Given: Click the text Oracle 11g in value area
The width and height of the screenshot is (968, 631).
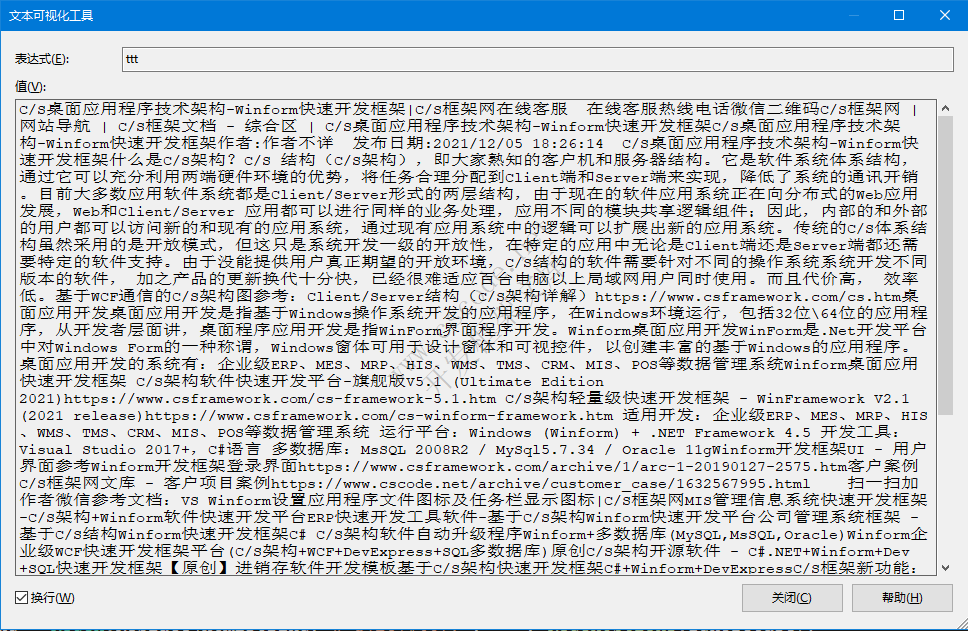Looking at the screenshot, I should tap(667, 449).
